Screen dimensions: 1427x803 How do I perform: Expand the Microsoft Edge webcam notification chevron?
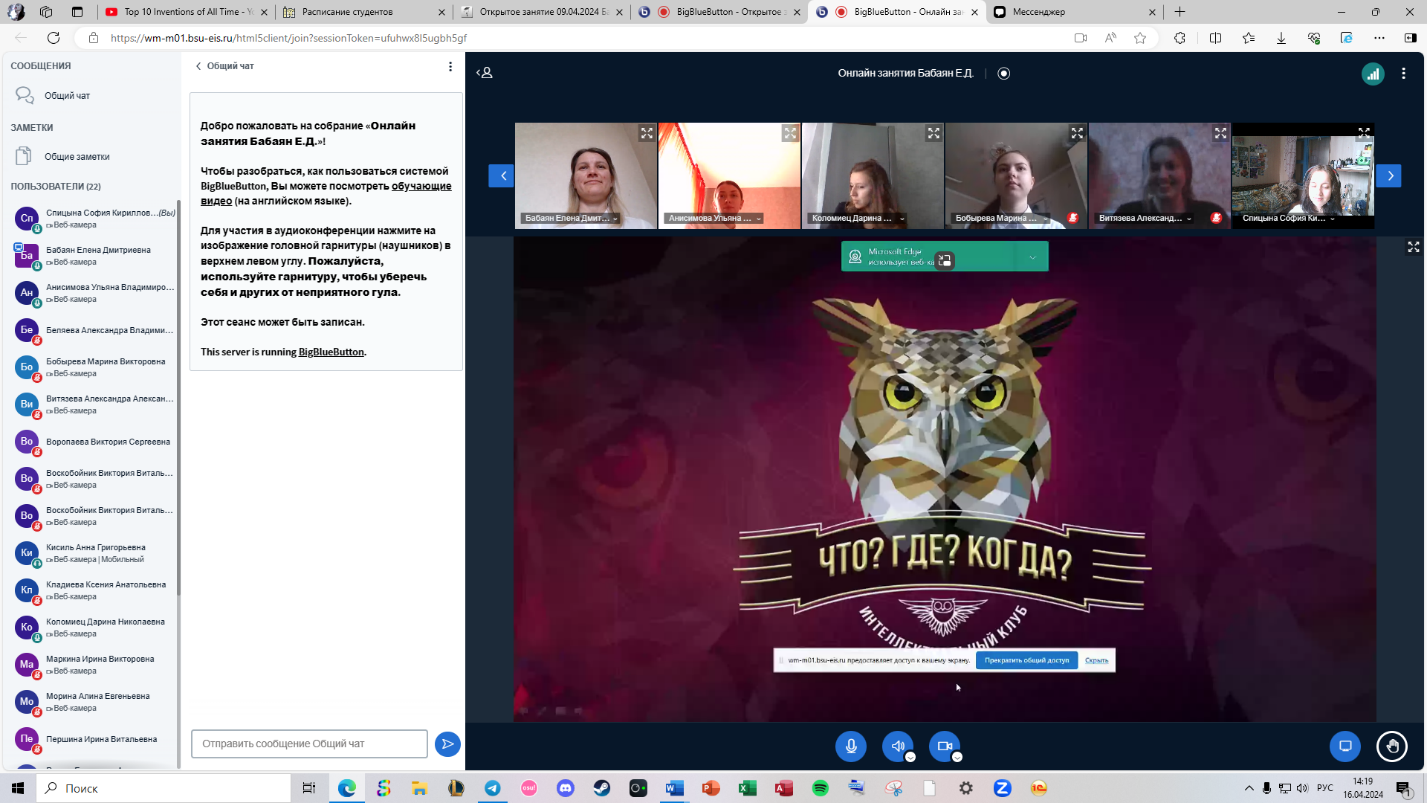1032,257
